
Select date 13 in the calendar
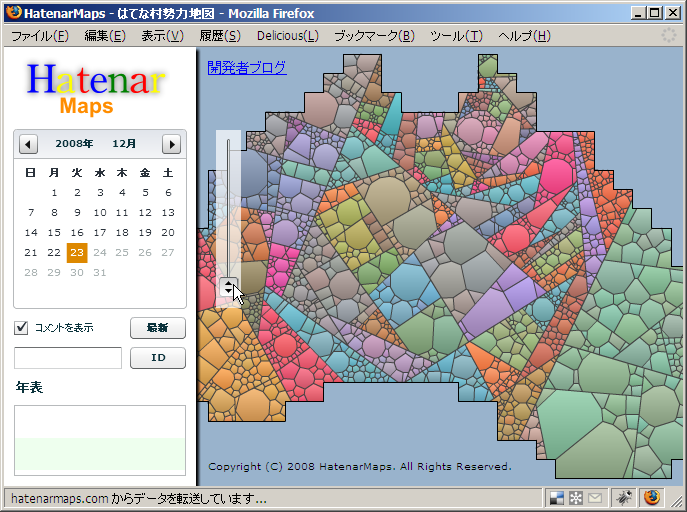pos(168,212)
